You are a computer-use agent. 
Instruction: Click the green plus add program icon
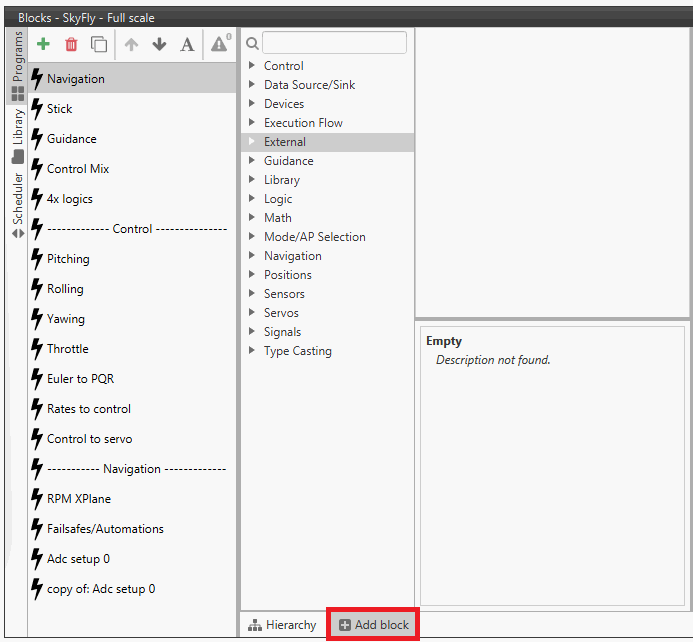click(x=43, y=44)
